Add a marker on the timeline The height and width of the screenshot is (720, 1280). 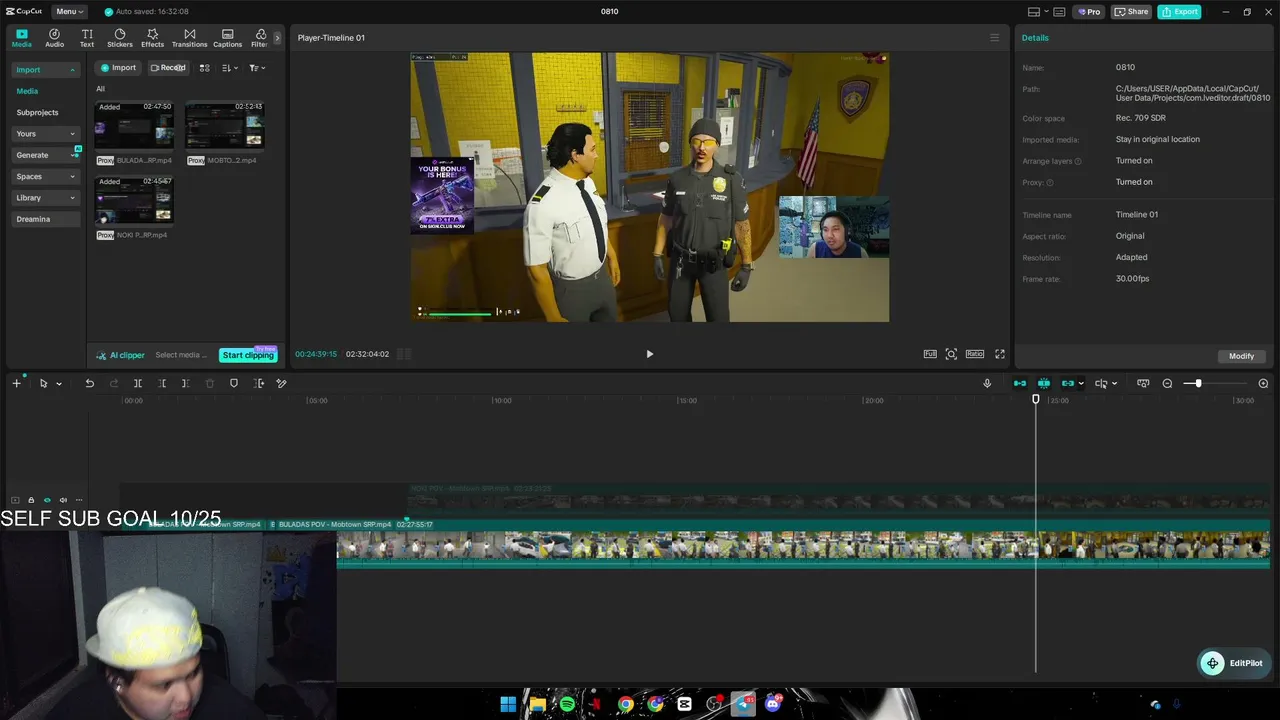(234, 384)
